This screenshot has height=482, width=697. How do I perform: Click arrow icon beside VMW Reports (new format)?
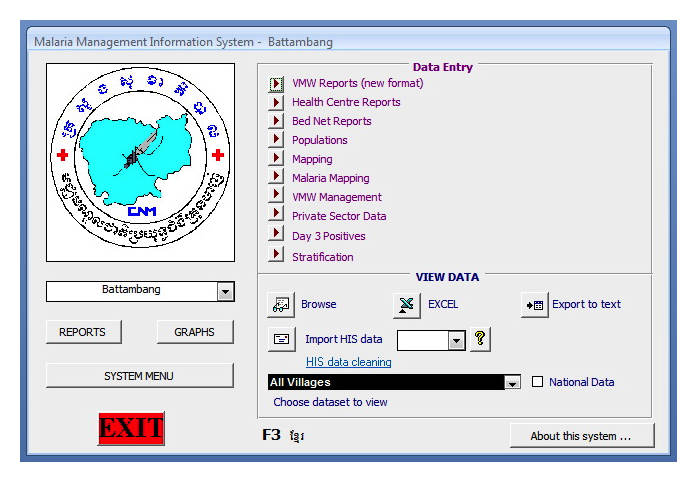tap(277, 84)
